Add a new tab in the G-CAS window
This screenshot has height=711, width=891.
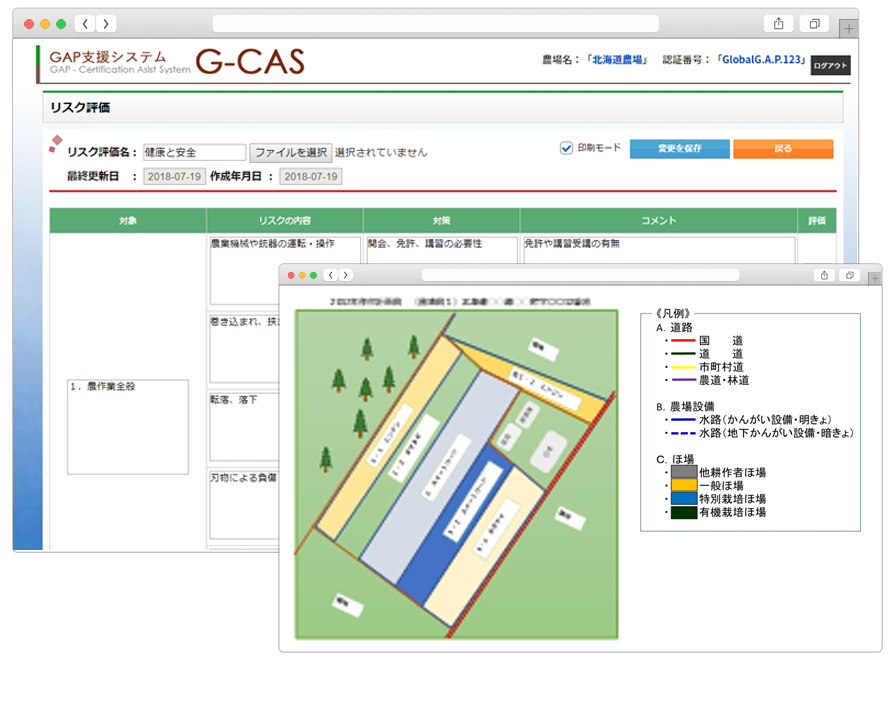click(x=848, y=28)
